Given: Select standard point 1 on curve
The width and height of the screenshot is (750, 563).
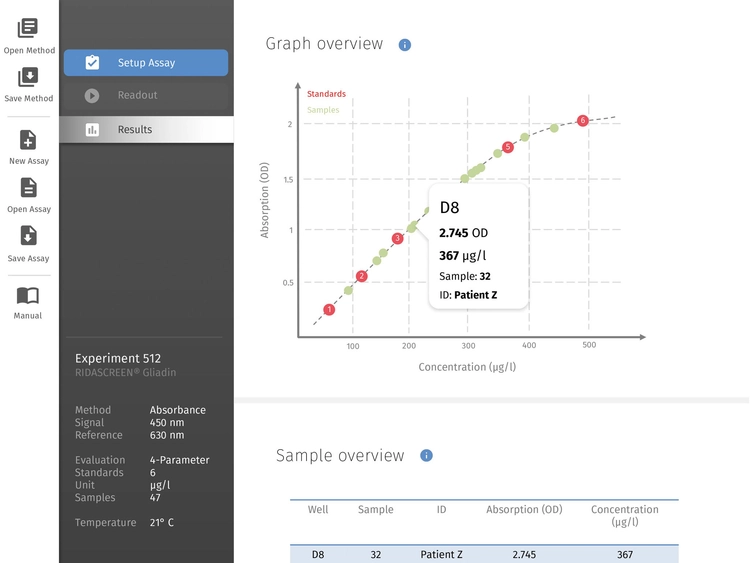Looking at the screenshot, I should click(329, 310).
